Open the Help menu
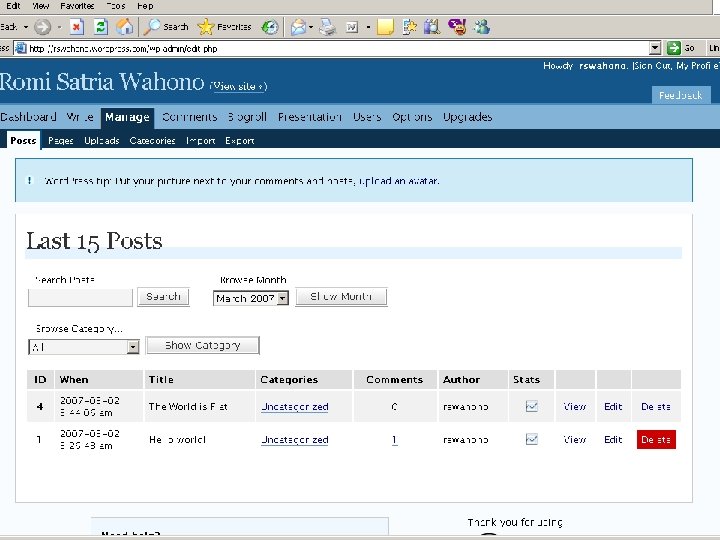This screenshot has height=540, width=720. (145, 6)
